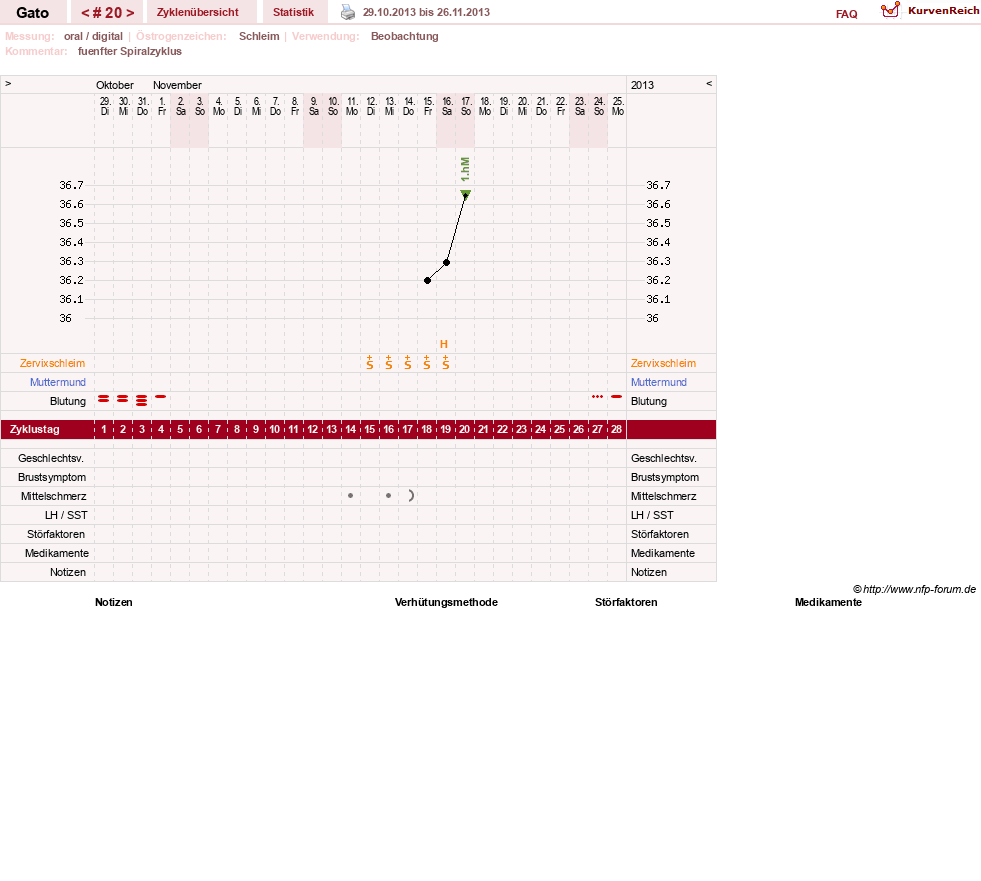This screenshot has height=881, width=981.
Task: Select the 36.2 temperature point on 15. Fr
Action: coord(427,280)
